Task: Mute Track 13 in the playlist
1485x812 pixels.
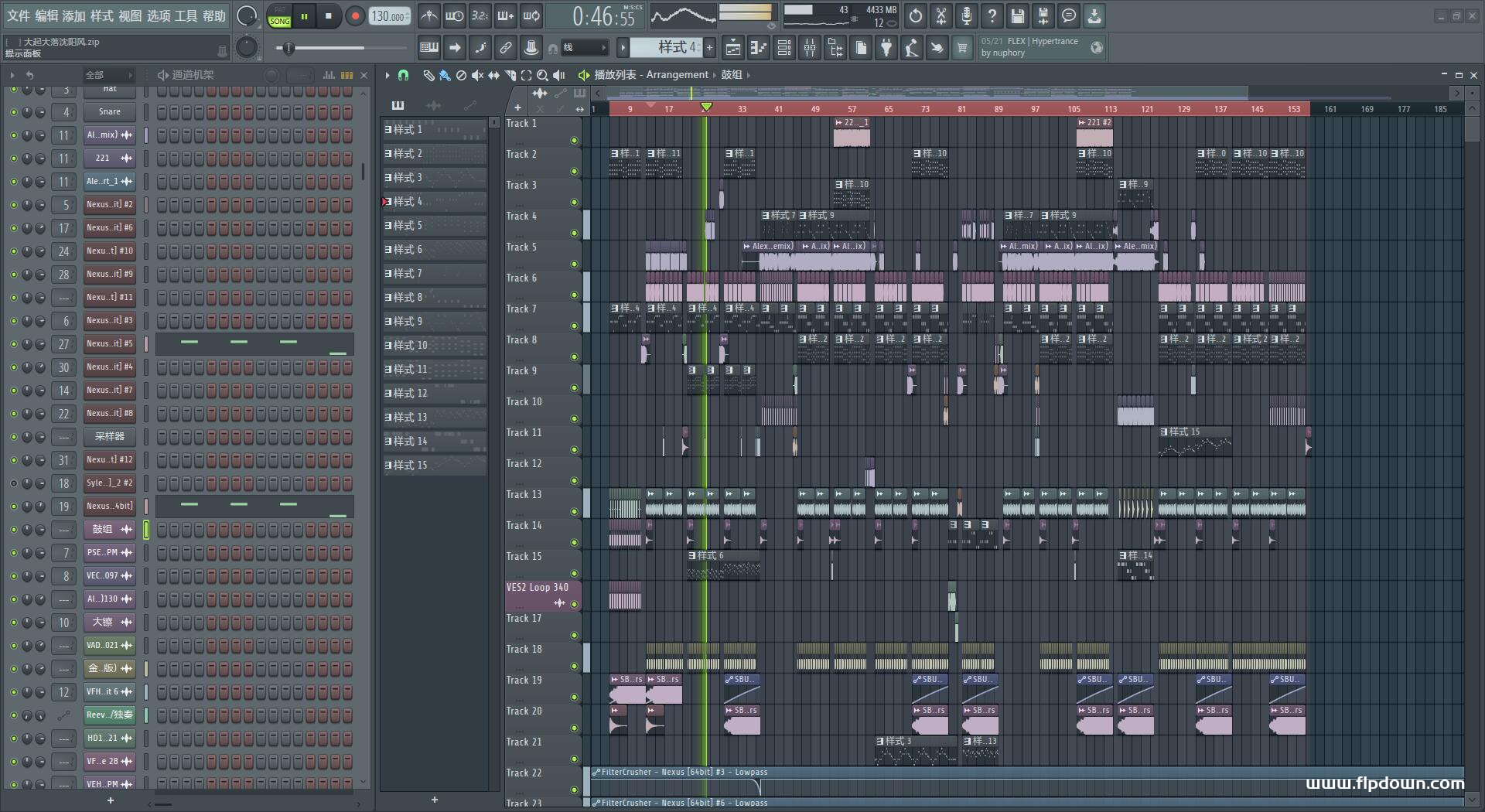Action: tap(574, 511)
